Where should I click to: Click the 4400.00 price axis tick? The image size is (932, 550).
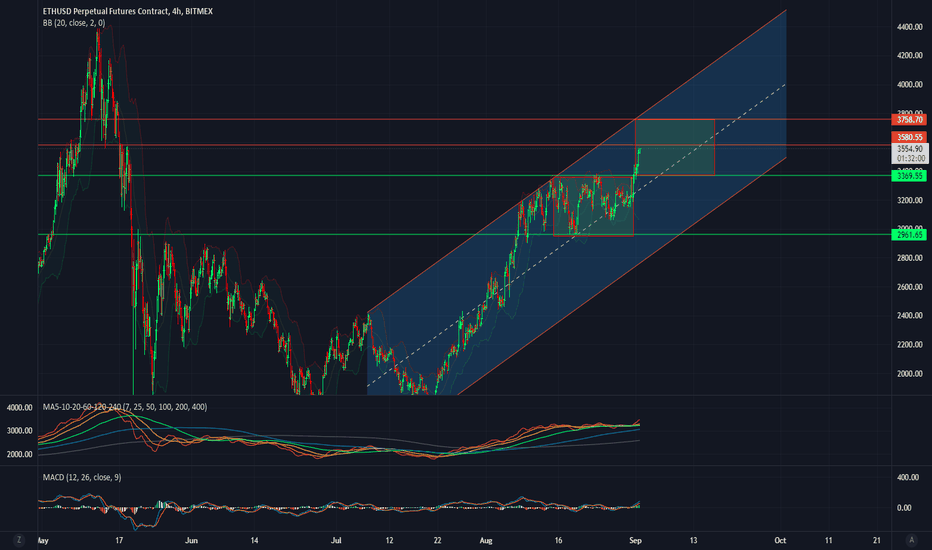click(x=909, y=27)
